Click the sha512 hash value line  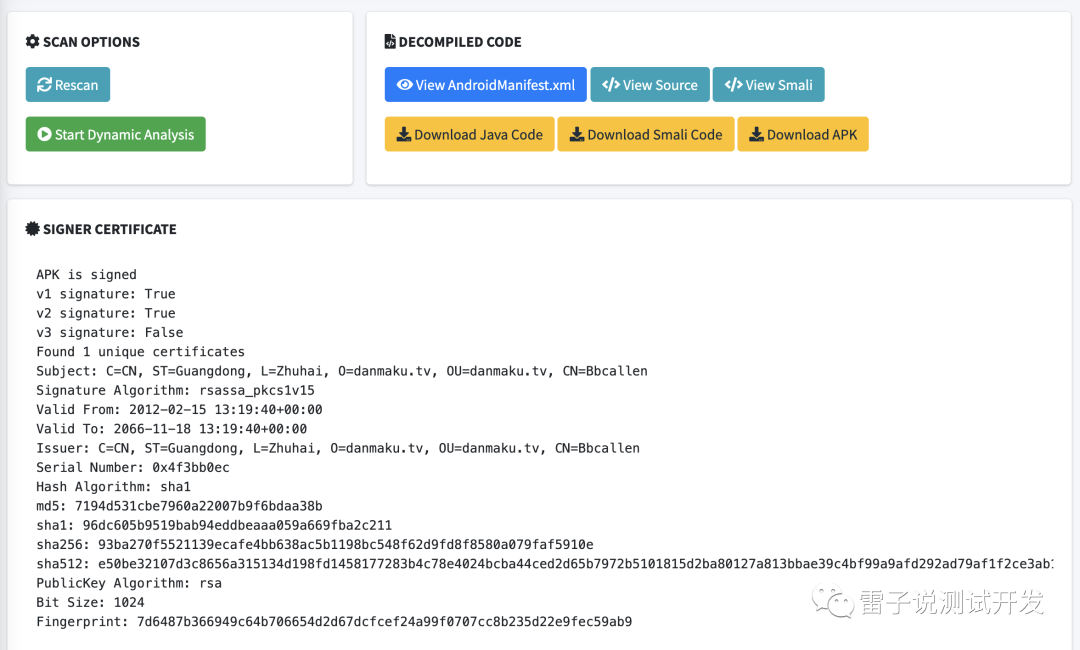[x=544, y=564]
